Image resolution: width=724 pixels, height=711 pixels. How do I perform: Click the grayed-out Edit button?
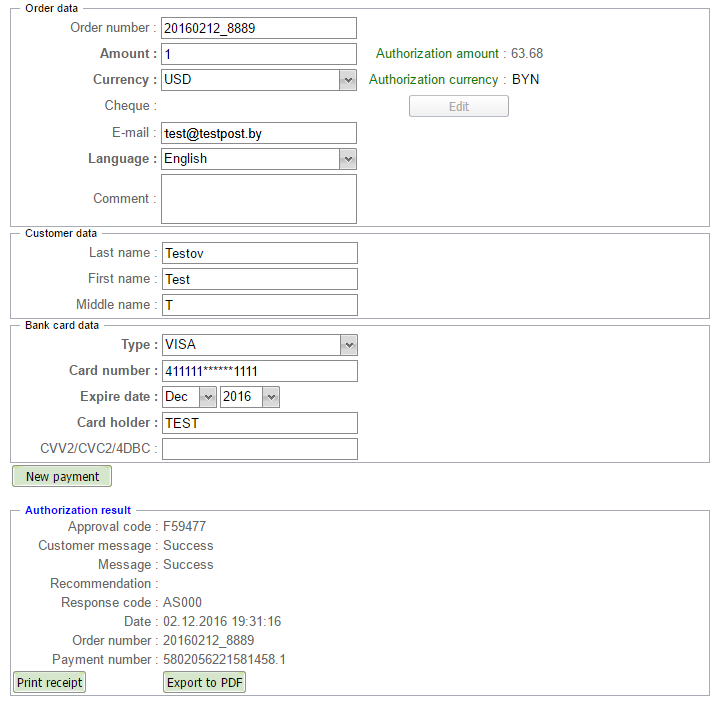(x=458, y=106)
